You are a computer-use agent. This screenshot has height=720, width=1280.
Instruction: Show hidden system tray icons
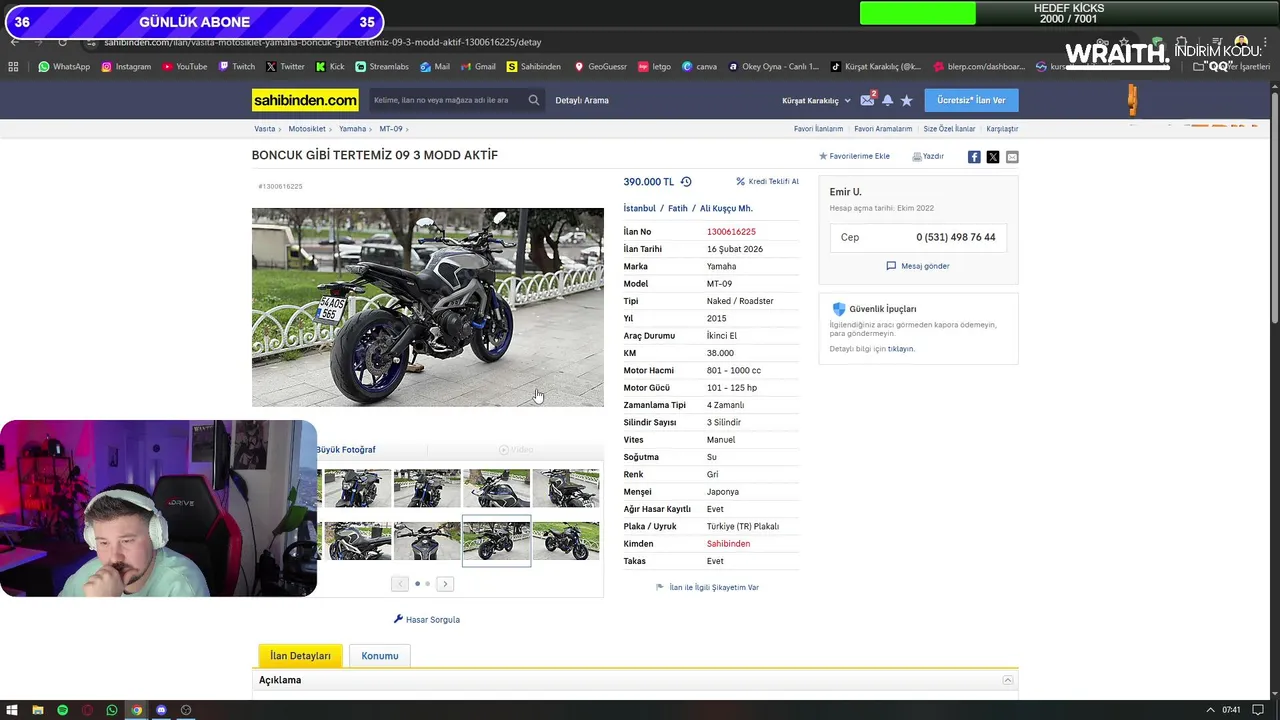coord(1210,710)
